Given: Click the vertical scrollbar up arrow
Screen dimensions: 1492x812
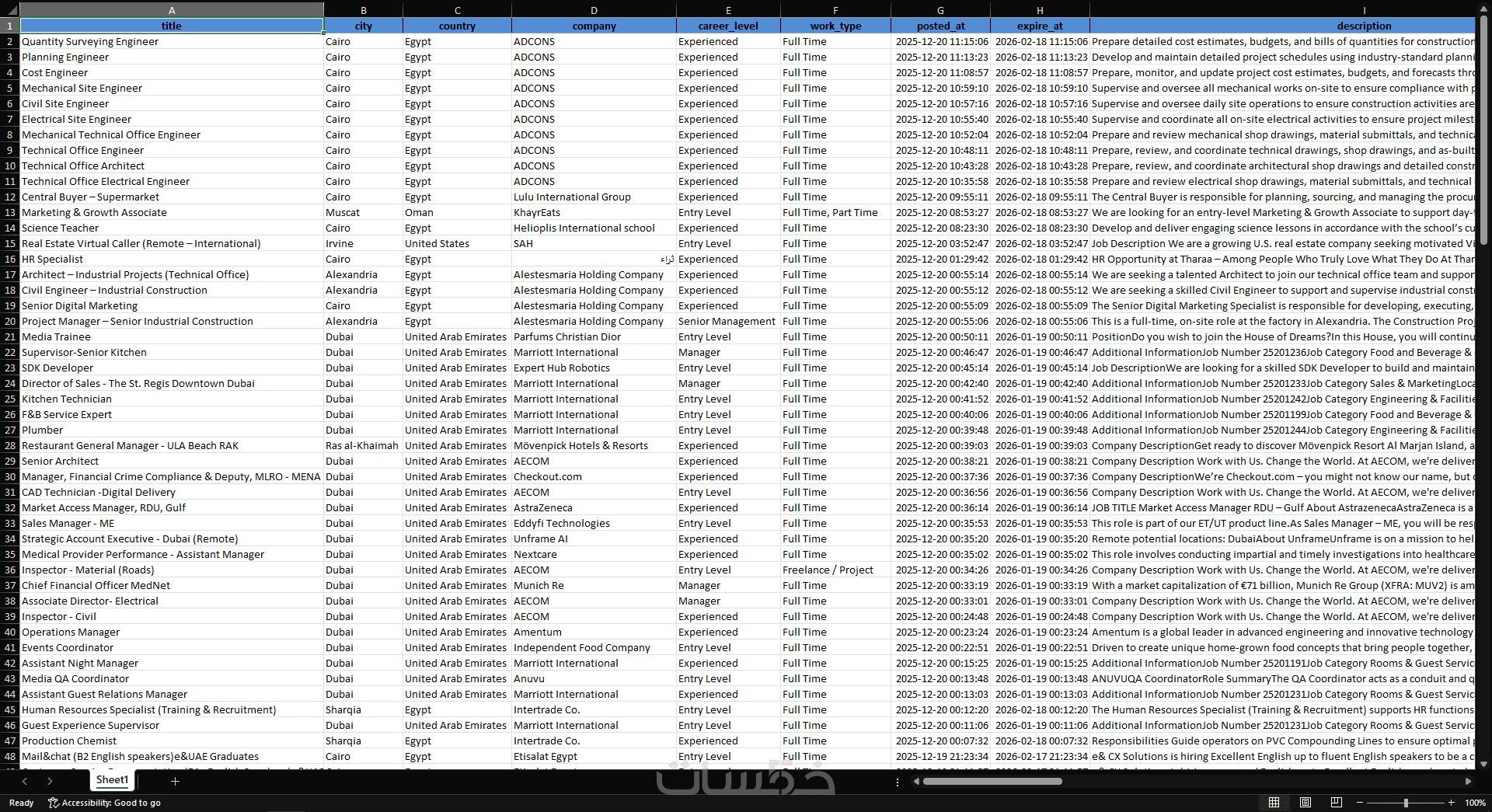Looking at the screenshot, I should tap(1483, 10).
